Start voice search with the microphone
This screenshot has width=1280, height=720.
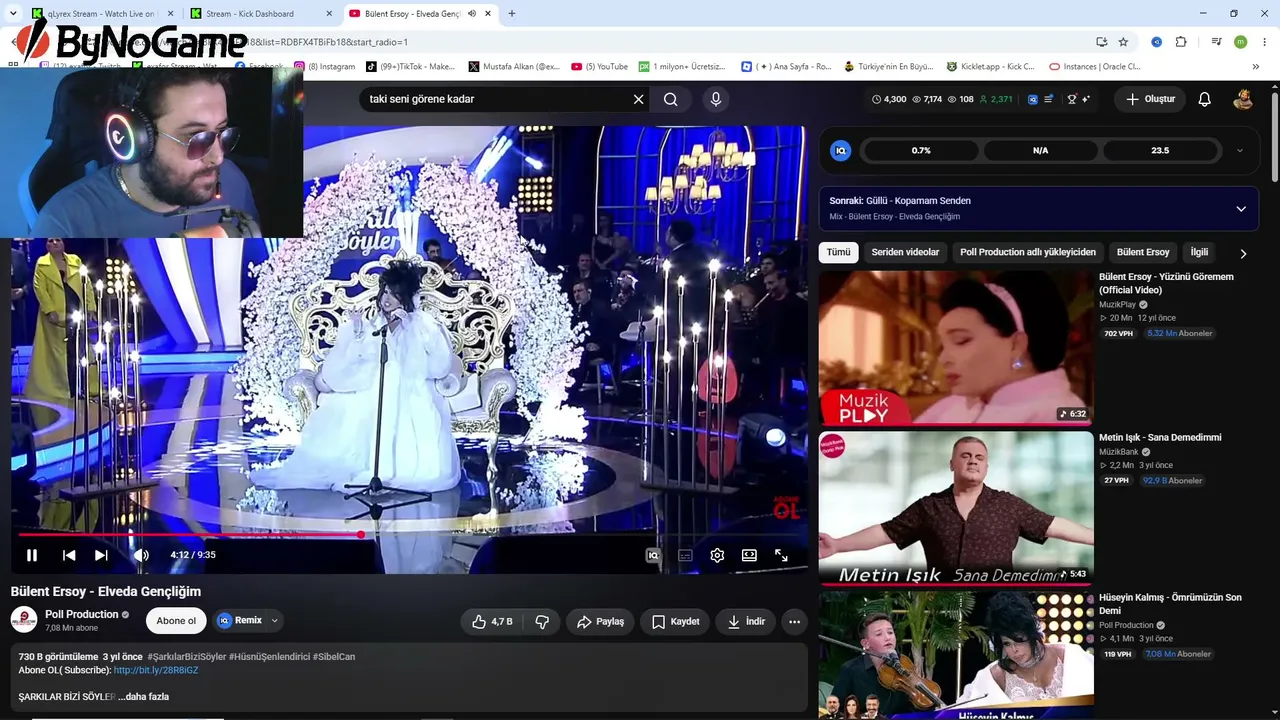(715, 99)
